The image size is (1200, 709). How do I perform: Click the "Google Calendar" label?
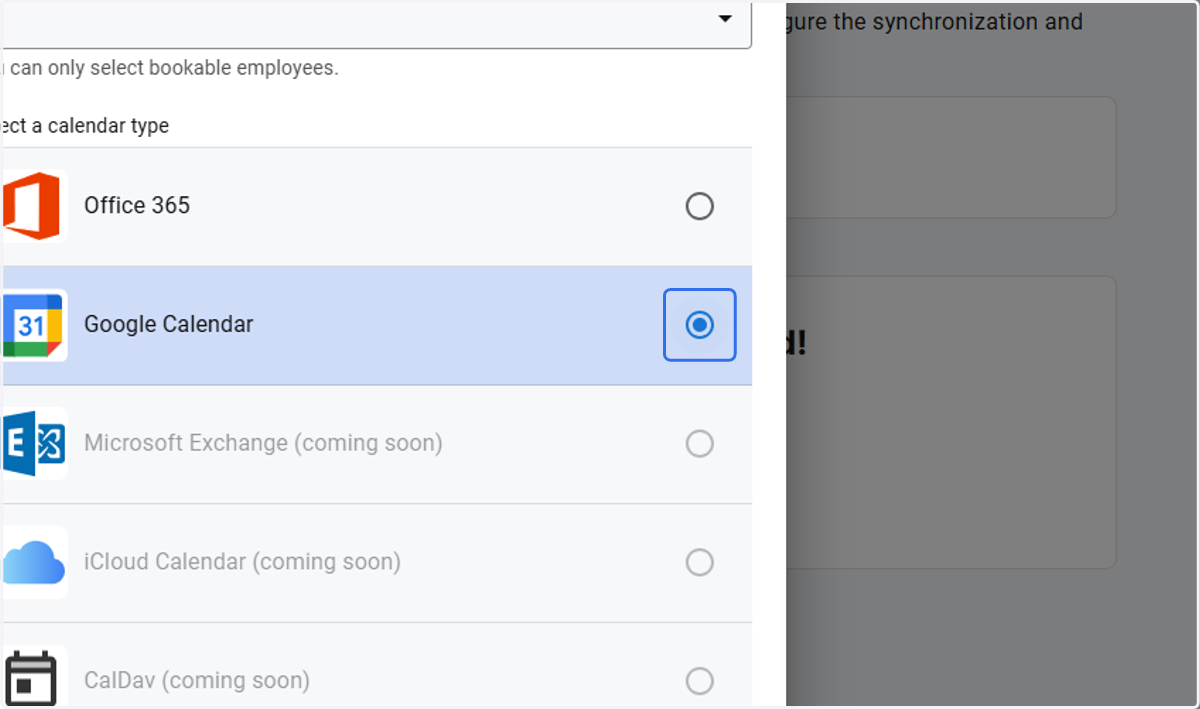coord(169,324)
